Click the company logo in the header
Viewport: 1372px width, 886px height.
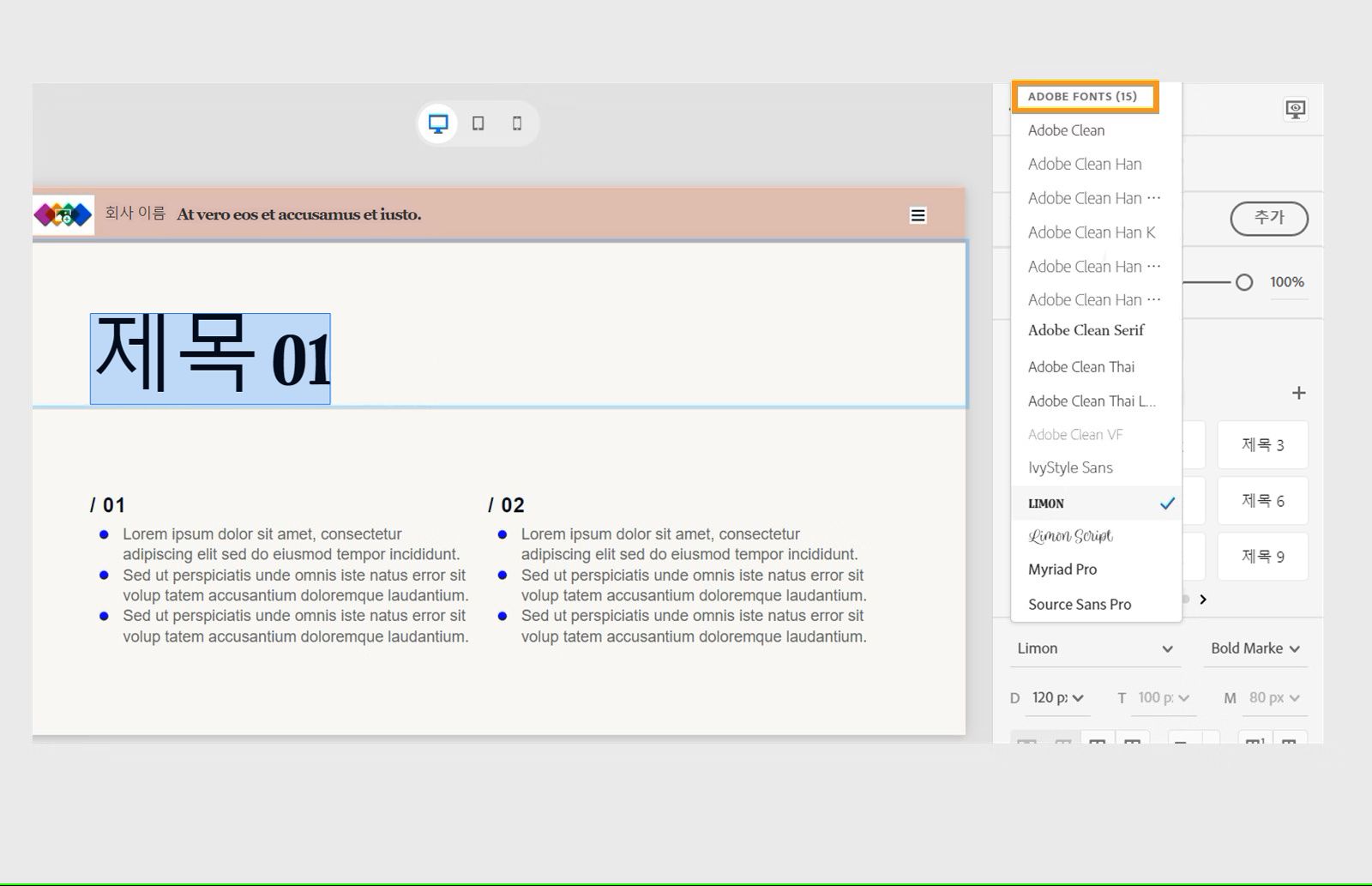coord(62,214)
